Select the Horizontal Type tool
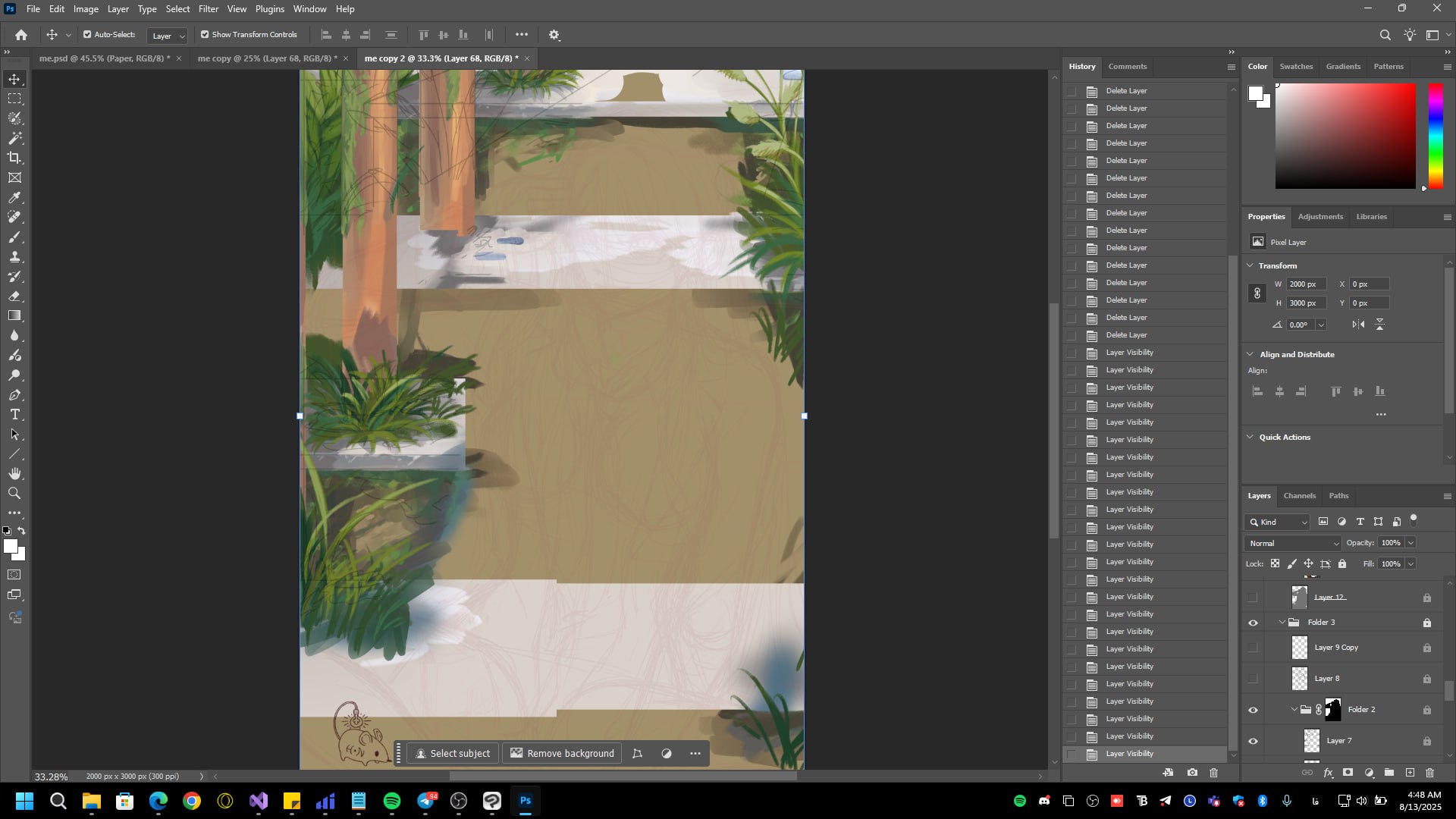The height and width of the screenshot is (819, 1456). click(14, 415)
